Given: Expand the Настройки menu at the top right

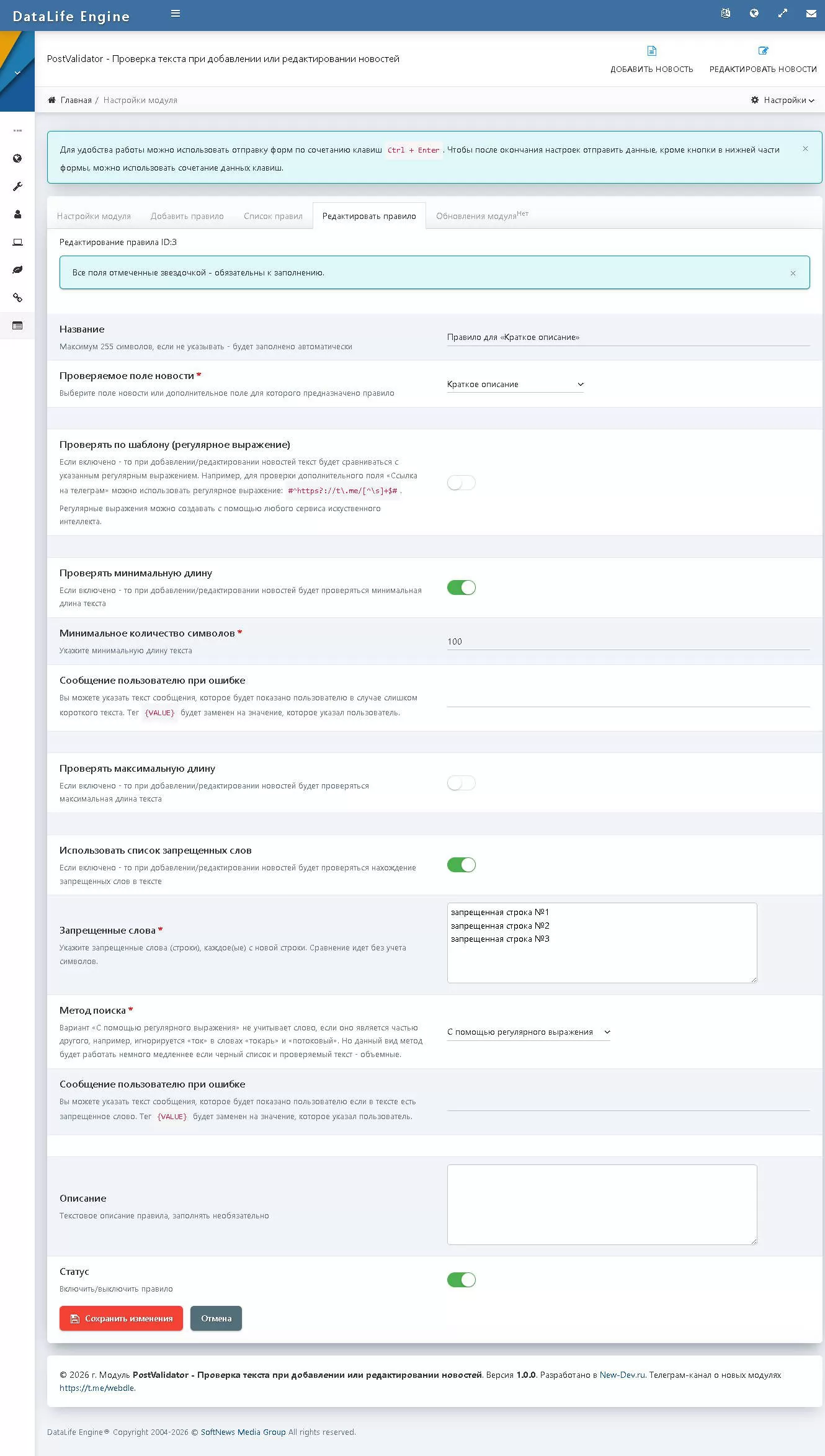Looking at the screenshot, I should coord(782,100).
